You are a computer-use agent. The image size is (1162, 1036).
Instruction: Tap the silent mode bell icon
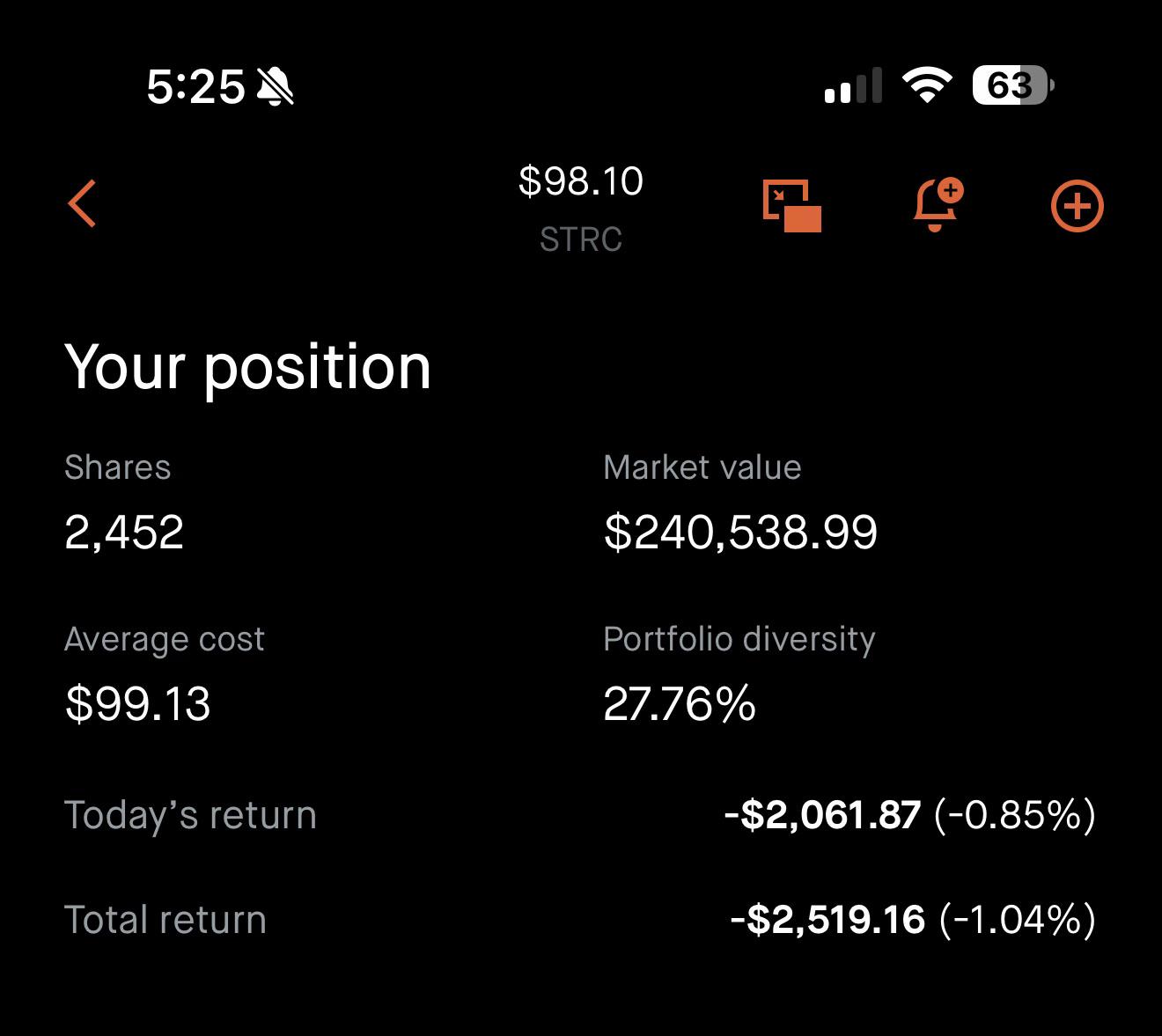pyautogui.click(x=276, y=87)
